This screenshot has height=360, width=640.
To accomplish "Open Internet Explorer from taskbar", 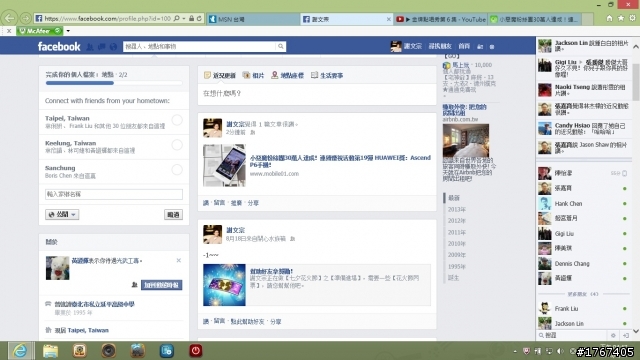I will [x=20, y=351].
